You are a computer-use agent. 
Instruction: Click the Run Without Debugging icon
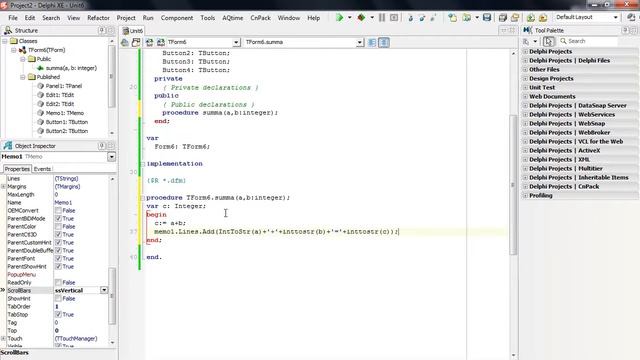click(x=361, y=18)
